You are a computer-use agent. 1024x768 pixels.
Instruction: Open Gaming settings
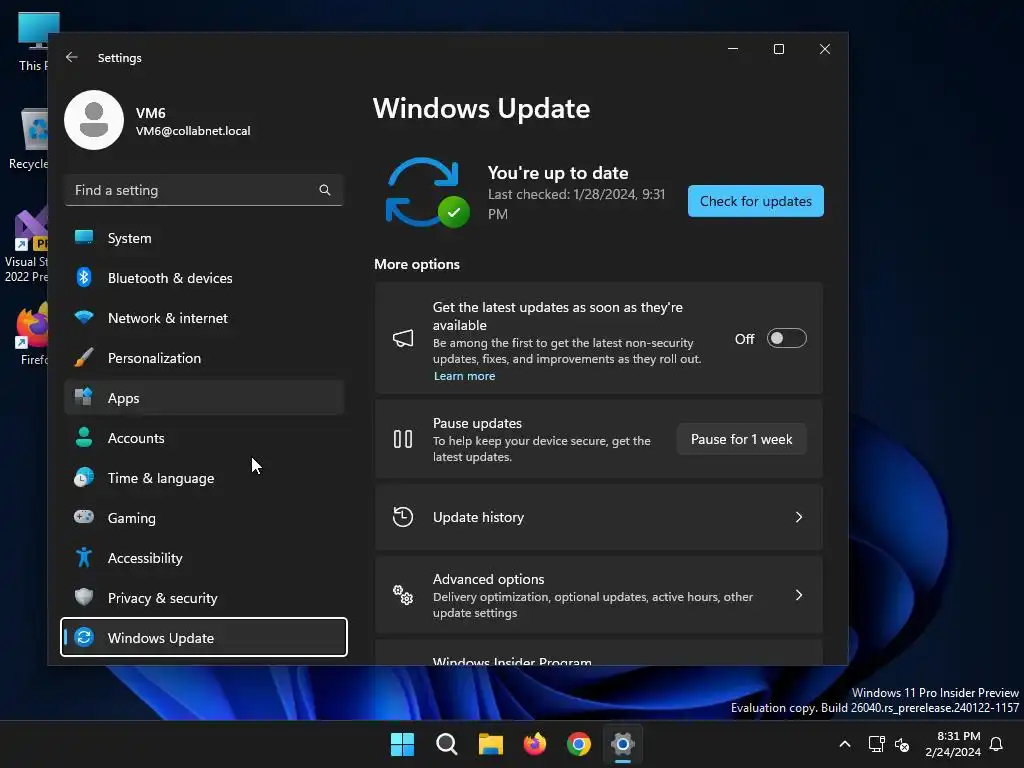point(204,517)
